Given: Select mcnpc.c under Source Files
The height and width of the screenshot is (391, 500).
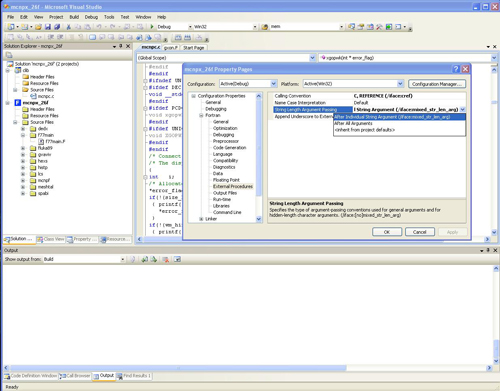Looking at the screenshot, I should 46,96.
